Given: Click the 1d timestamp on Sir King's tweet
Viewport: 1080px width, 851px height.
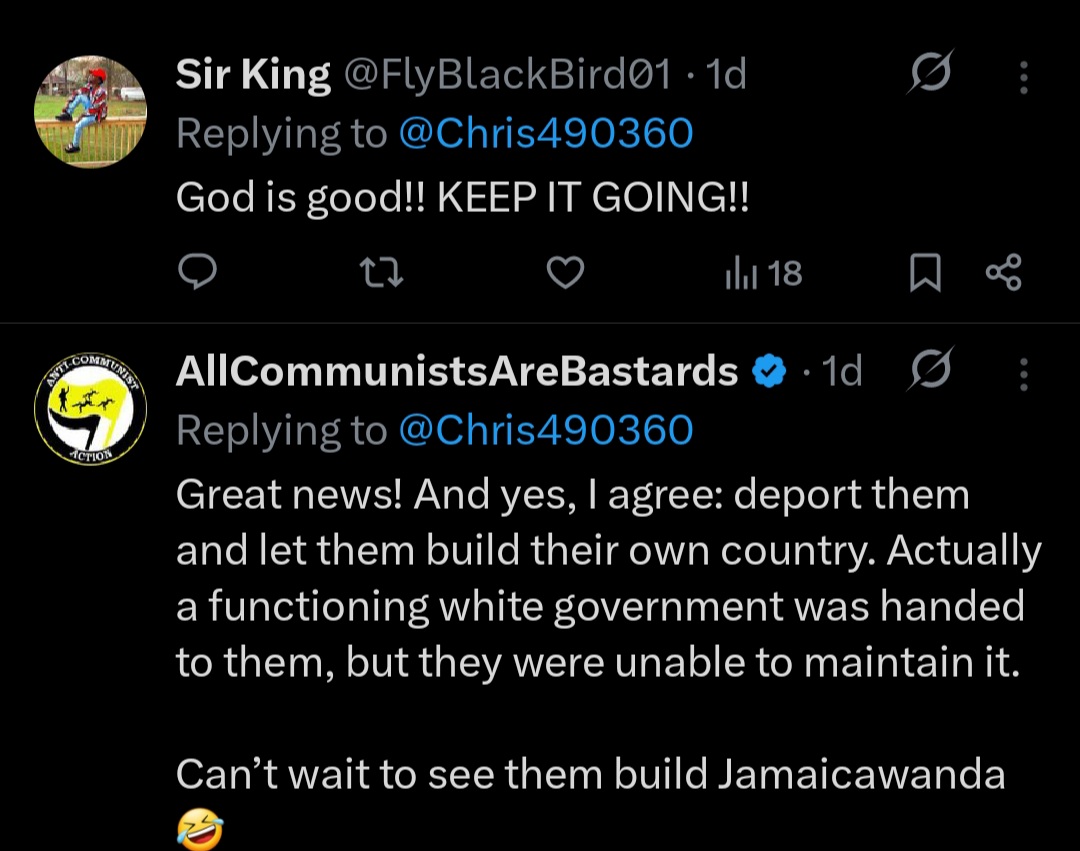Looking at the screenshot, I should [726, 75].
